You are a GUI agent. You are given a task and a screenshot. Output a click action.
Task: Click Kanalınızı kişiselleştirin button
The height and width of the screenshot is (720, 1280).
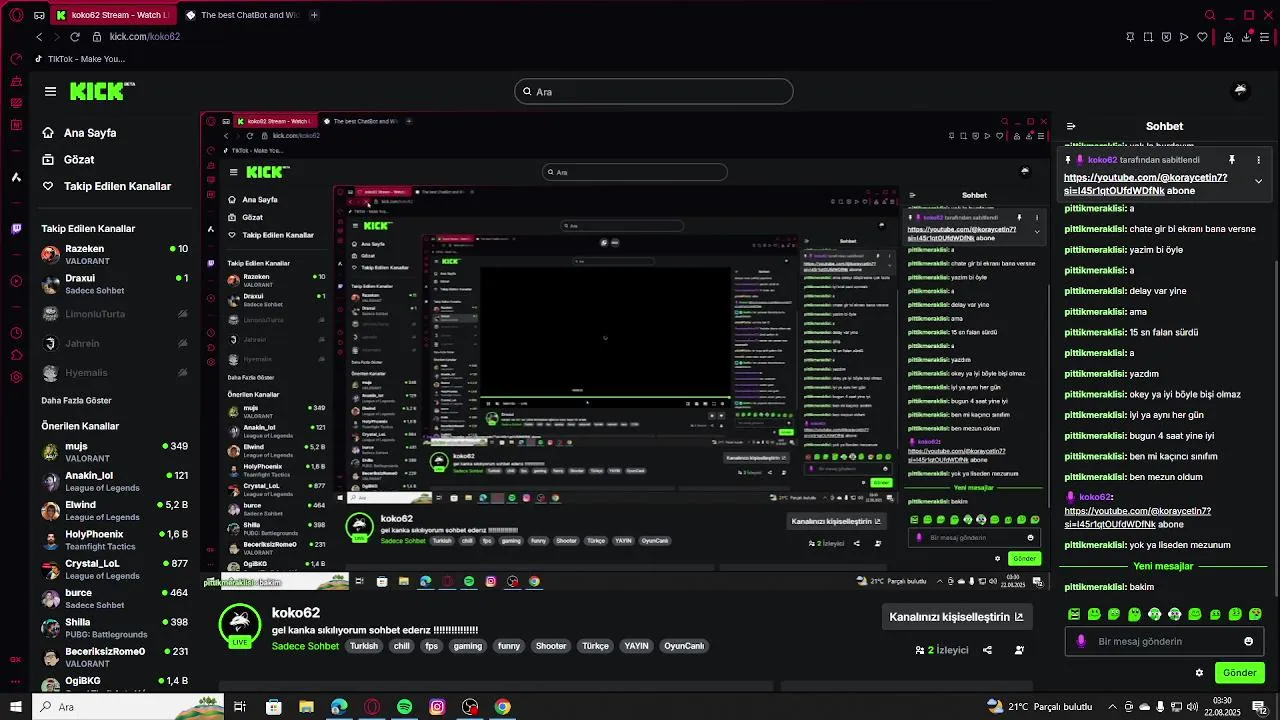click(956, 617)
